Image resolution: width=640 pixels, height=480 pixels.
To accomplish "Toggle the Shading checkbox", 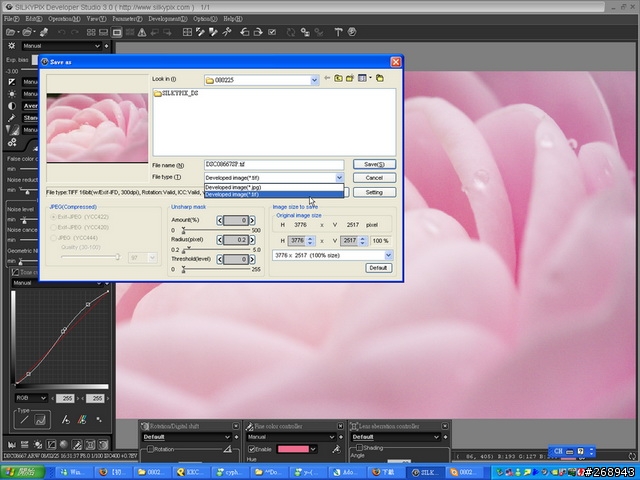I will (x=359, y=448).
